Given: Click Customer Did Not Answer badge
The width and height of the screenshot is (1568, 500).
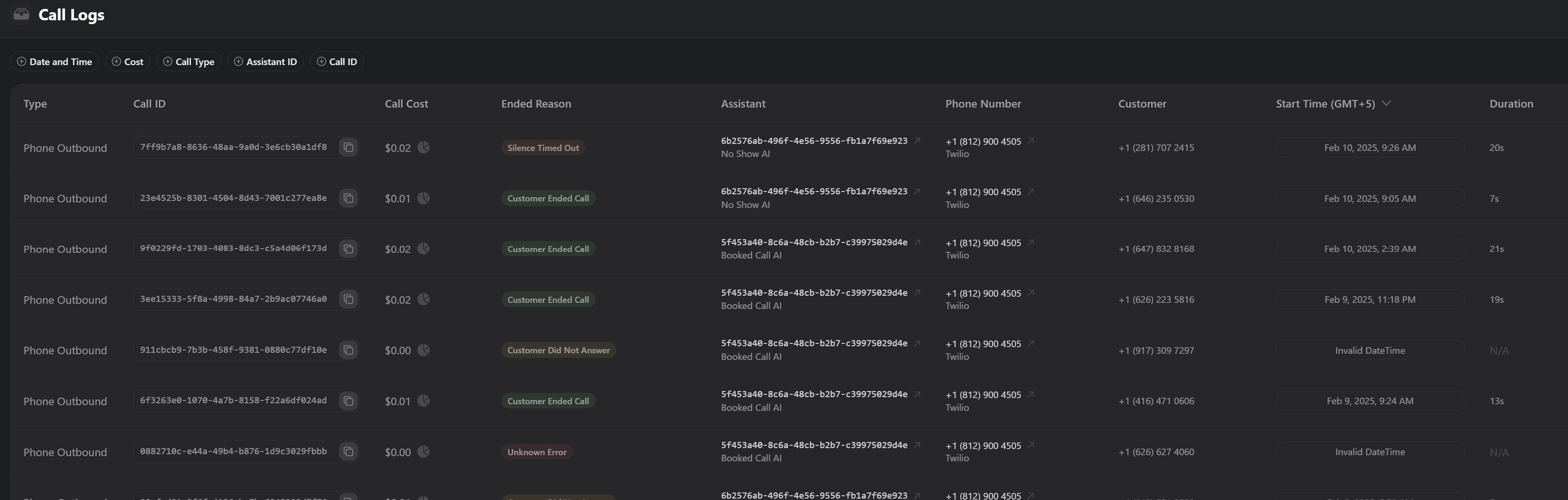Looking at the screenshot, I should [x=558, y=350].
